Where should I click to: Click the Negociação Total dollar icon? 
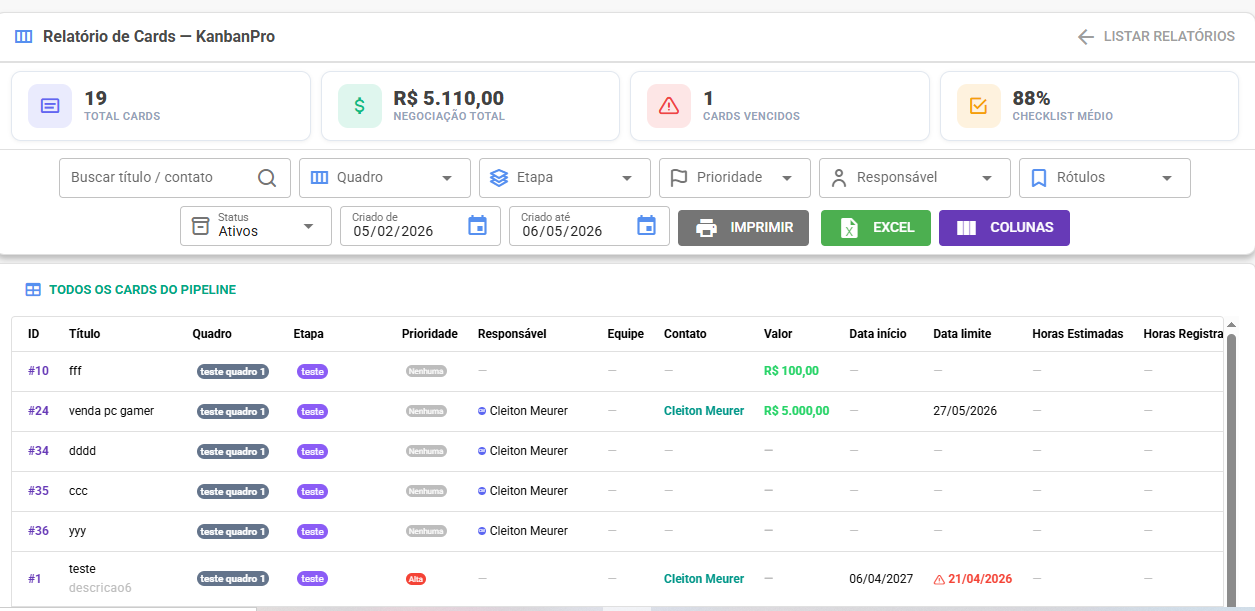click(x=360, y=106)
